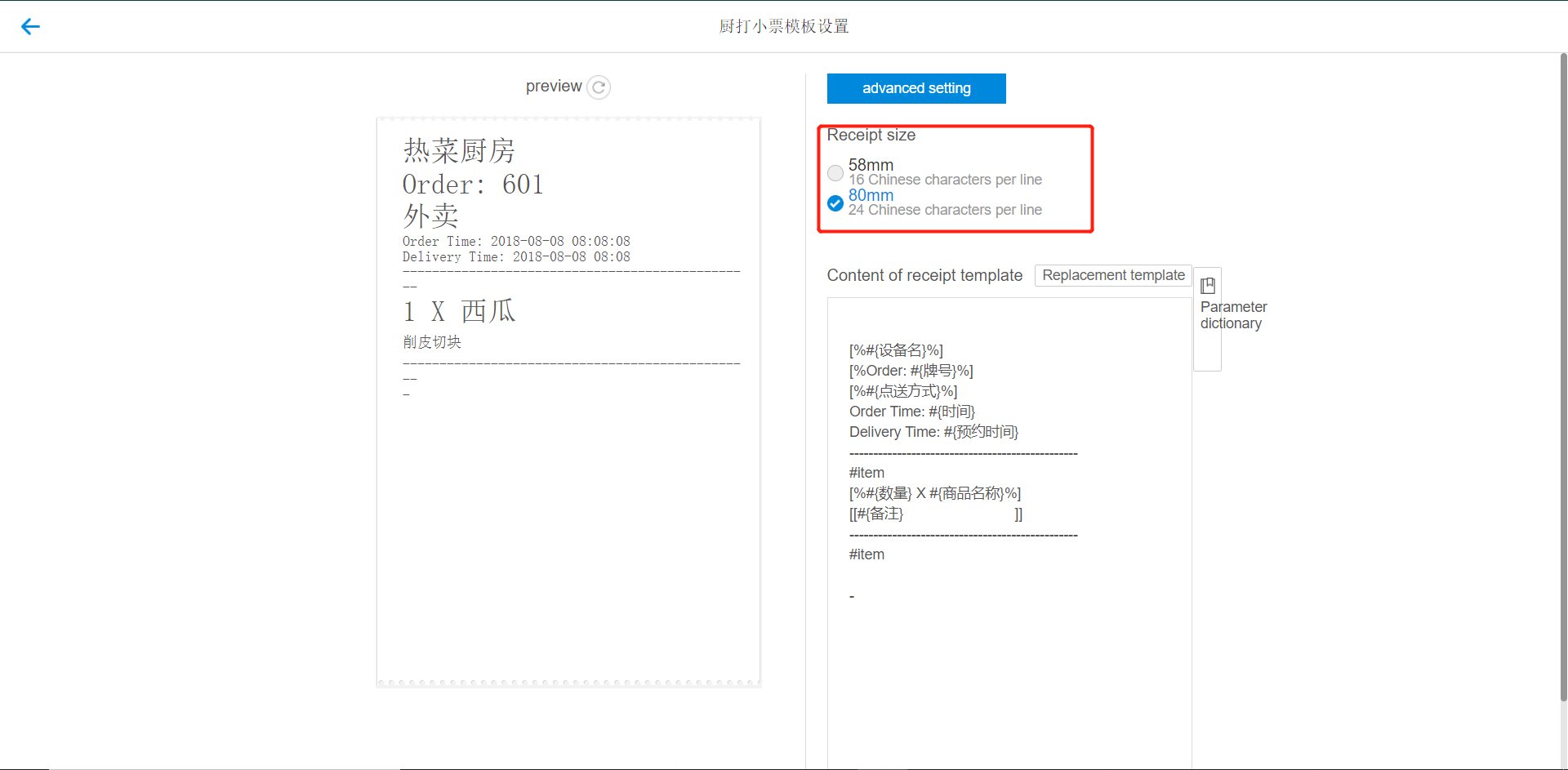Click '1 X 西瓜' in the preview
This screenshot has width=1568, height=770.
click(x=459, y=311)
